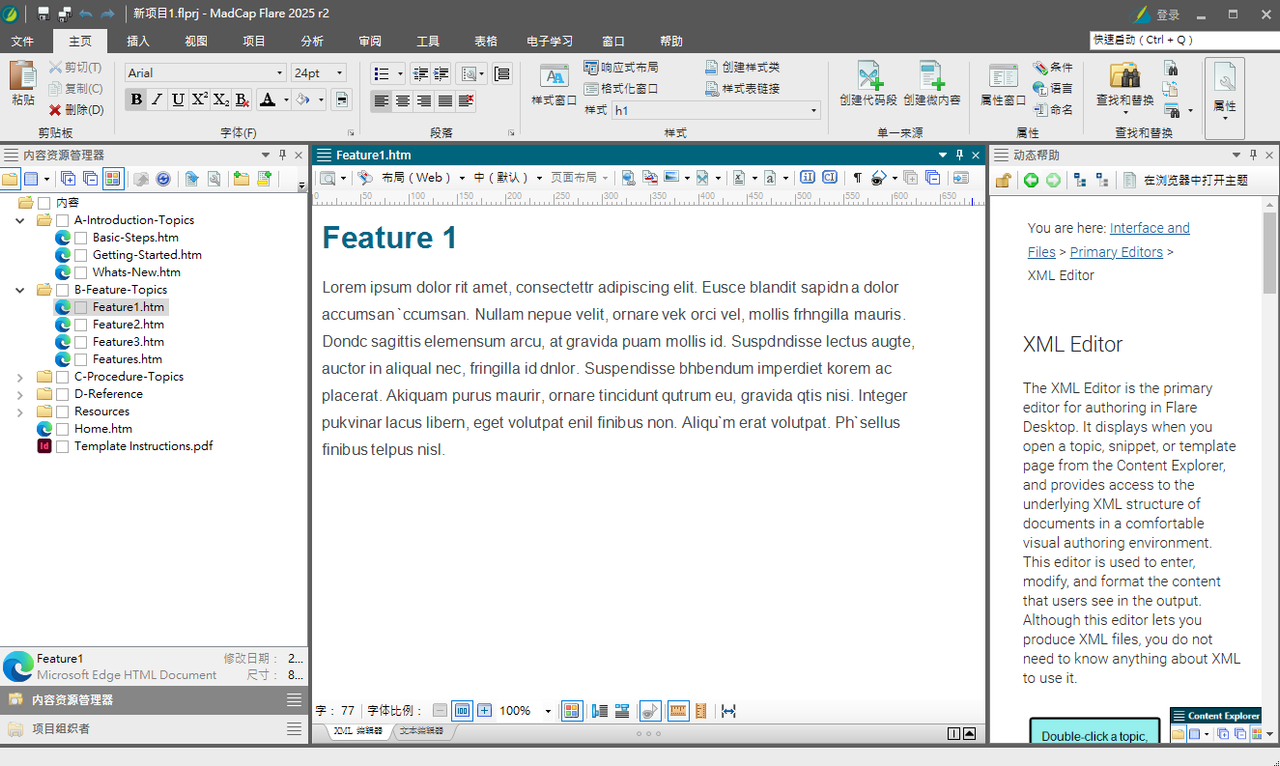The width and height of the screenshot is (1280, 766).
Task: Expand the C-Procedure-Topics folder
Action: 20,377
